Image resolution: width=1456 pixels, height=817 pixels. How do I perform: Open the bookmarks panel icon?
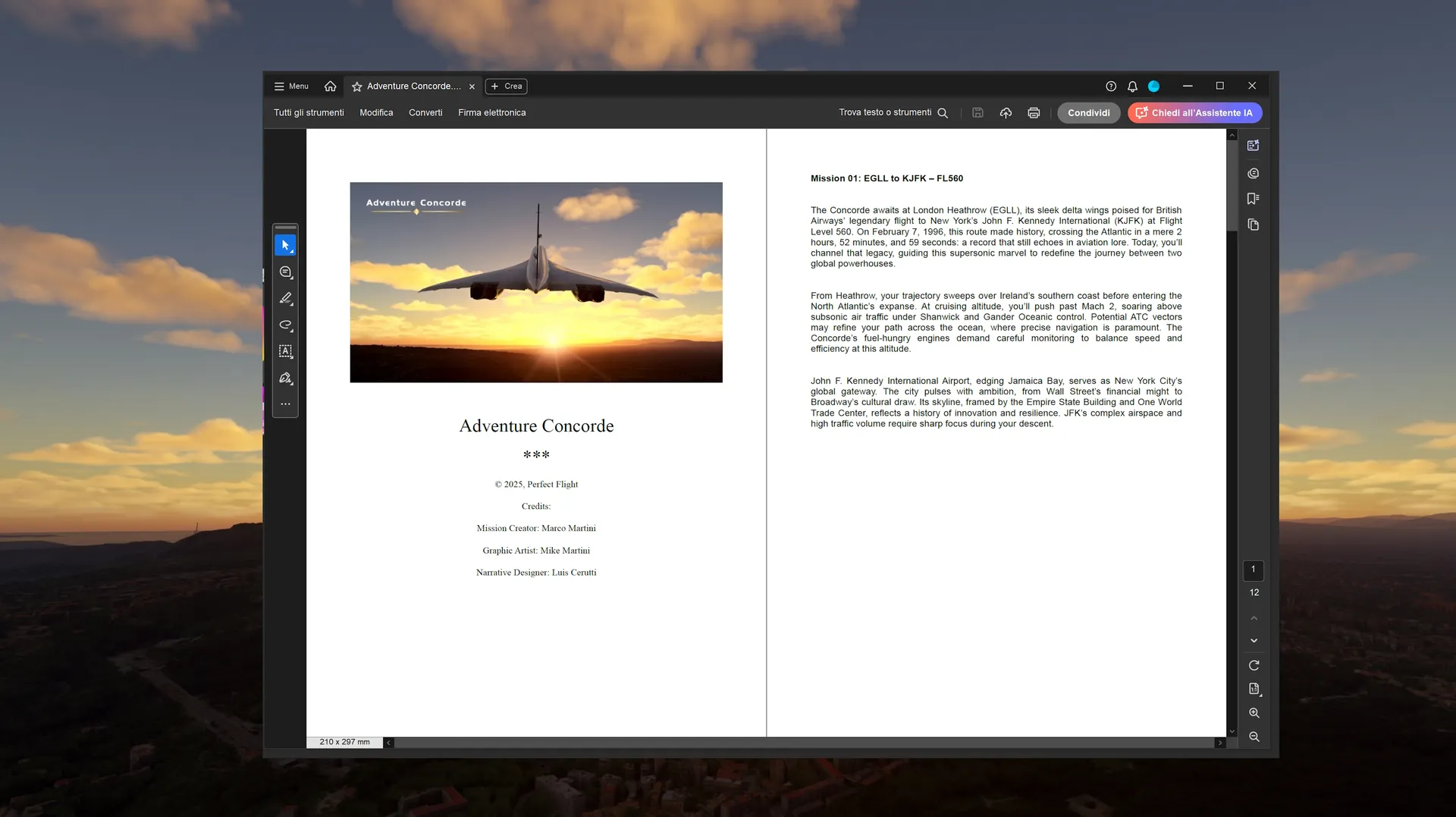point(1253,199)
